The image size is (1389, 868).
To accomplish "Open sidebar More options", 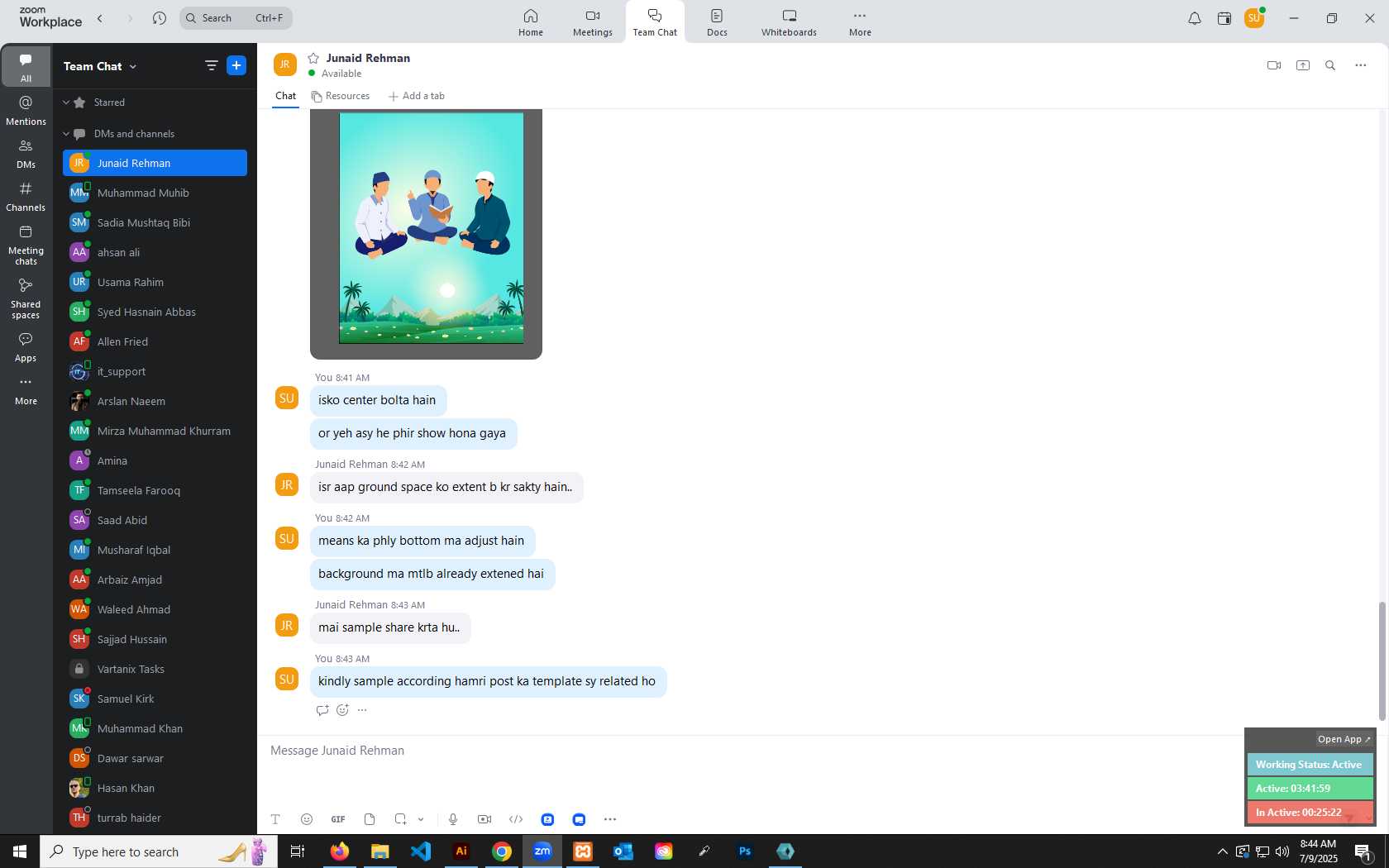I will (x=26, y=390).
